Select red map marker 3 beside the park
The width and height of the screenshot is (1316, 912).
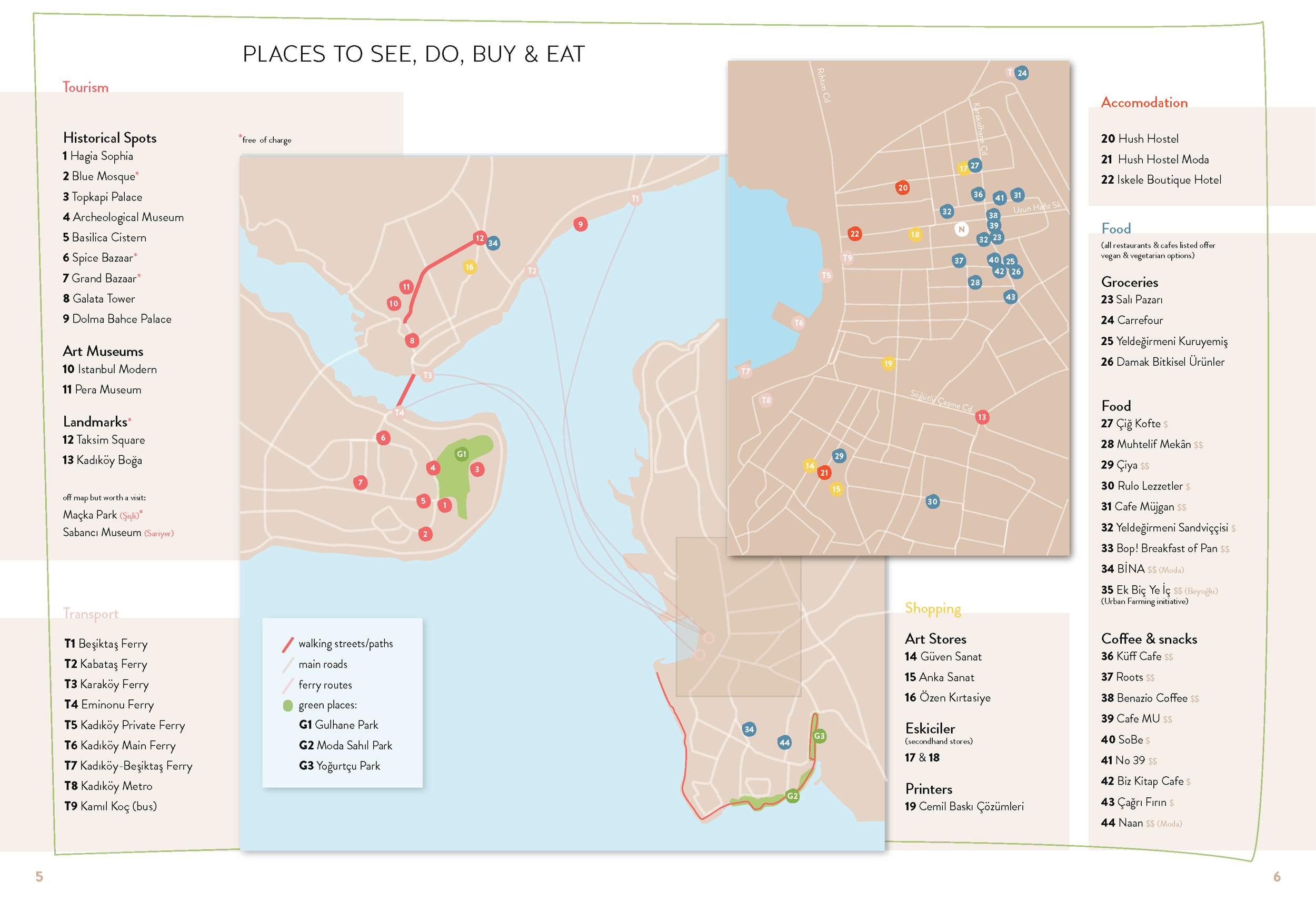477,470
